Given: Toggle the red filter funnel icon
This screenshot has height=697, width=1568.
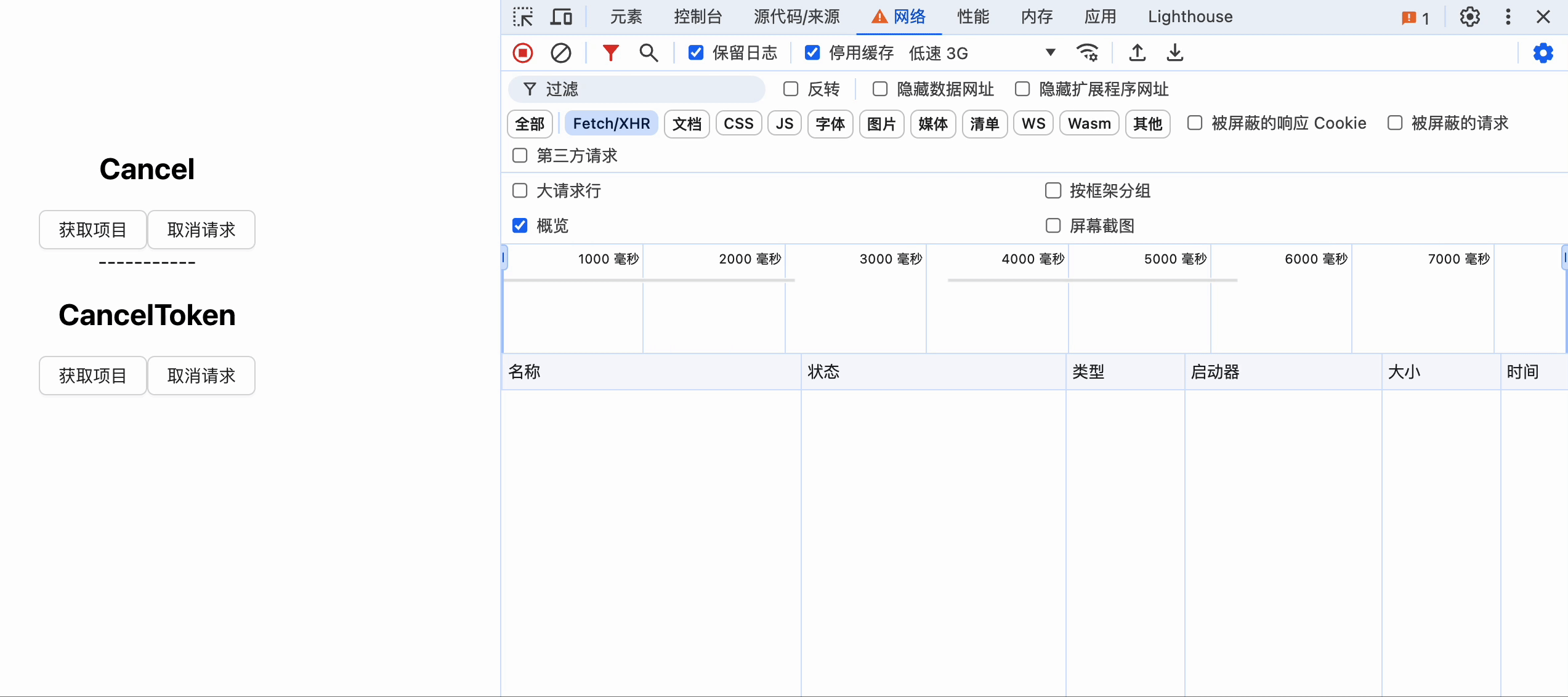Looking at the screenshot, I should (x=610, y=53).
